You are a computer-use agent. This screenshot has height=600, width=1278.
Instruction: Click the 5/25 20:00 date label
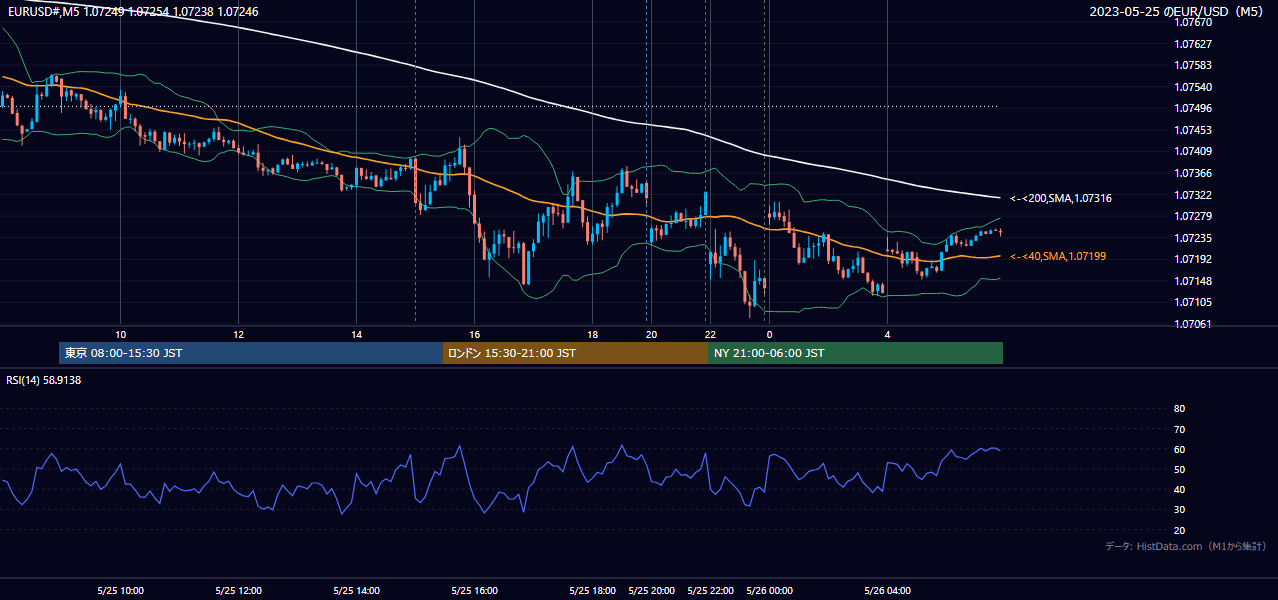point(651,590)
